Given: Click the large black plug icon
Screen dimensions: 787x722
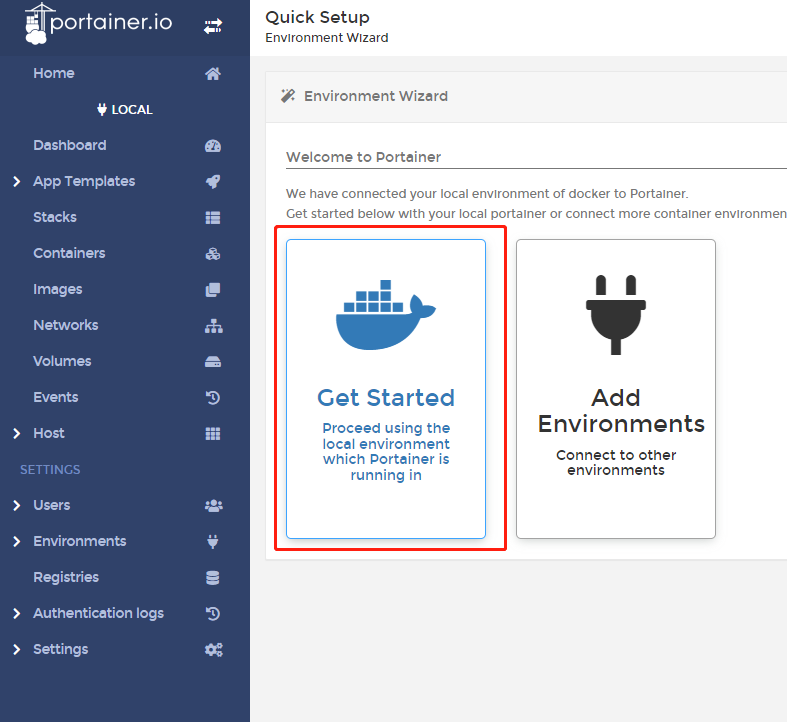Looking at the screenshot, I should pos(616,314).
